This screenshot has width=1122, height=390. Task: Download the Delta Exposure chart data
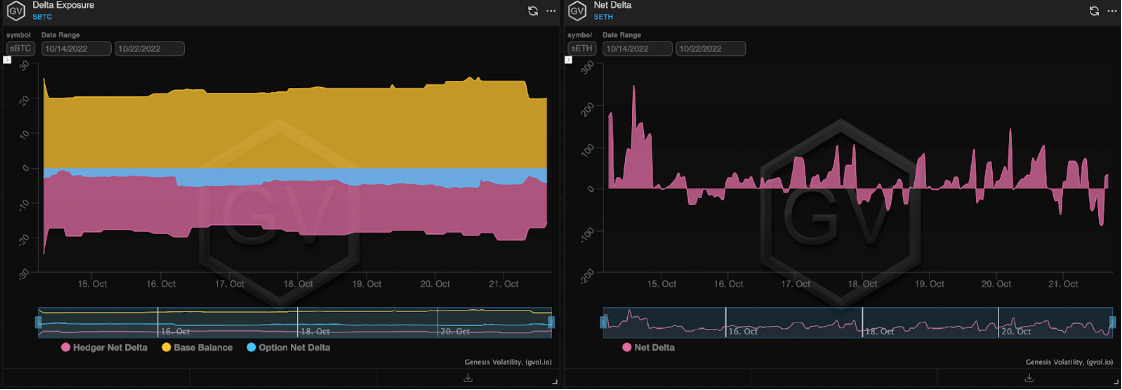click(469, 378)
